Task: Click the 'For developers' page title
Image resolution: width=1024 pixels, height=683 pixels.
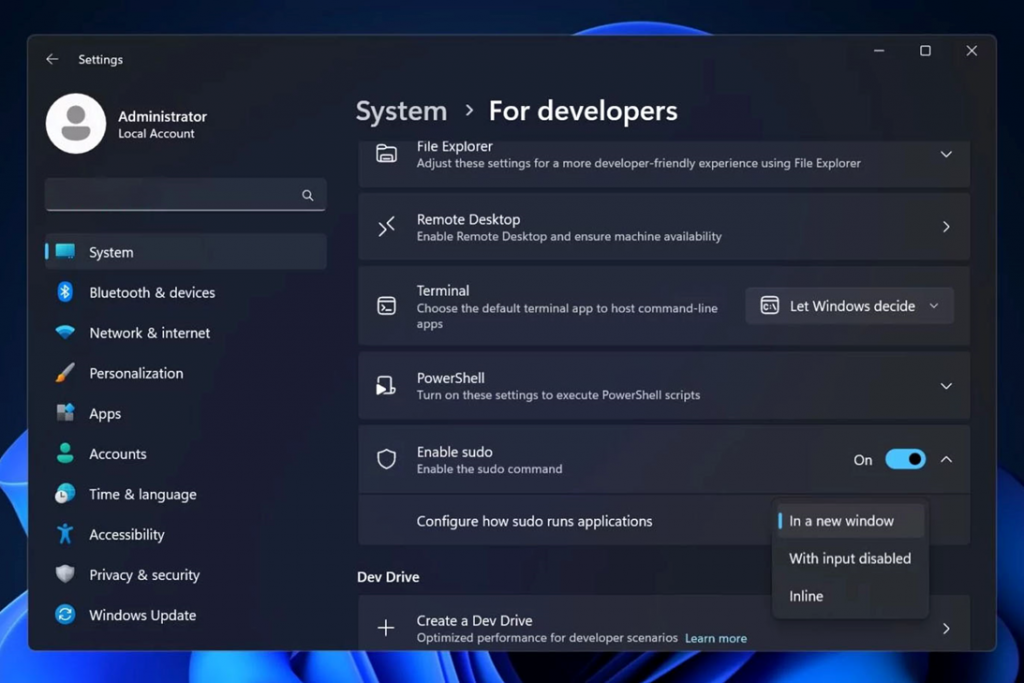Action: tap(583, 111)
